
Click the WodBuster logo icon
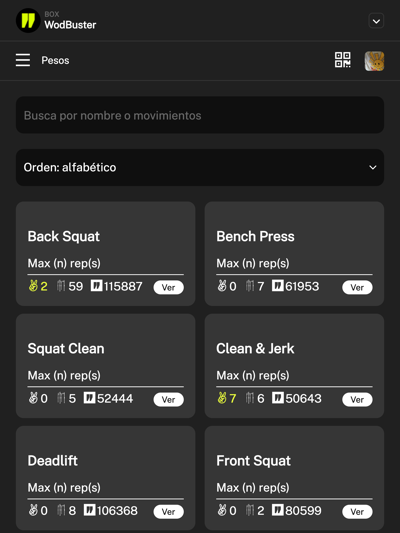(x=28, y=20)
